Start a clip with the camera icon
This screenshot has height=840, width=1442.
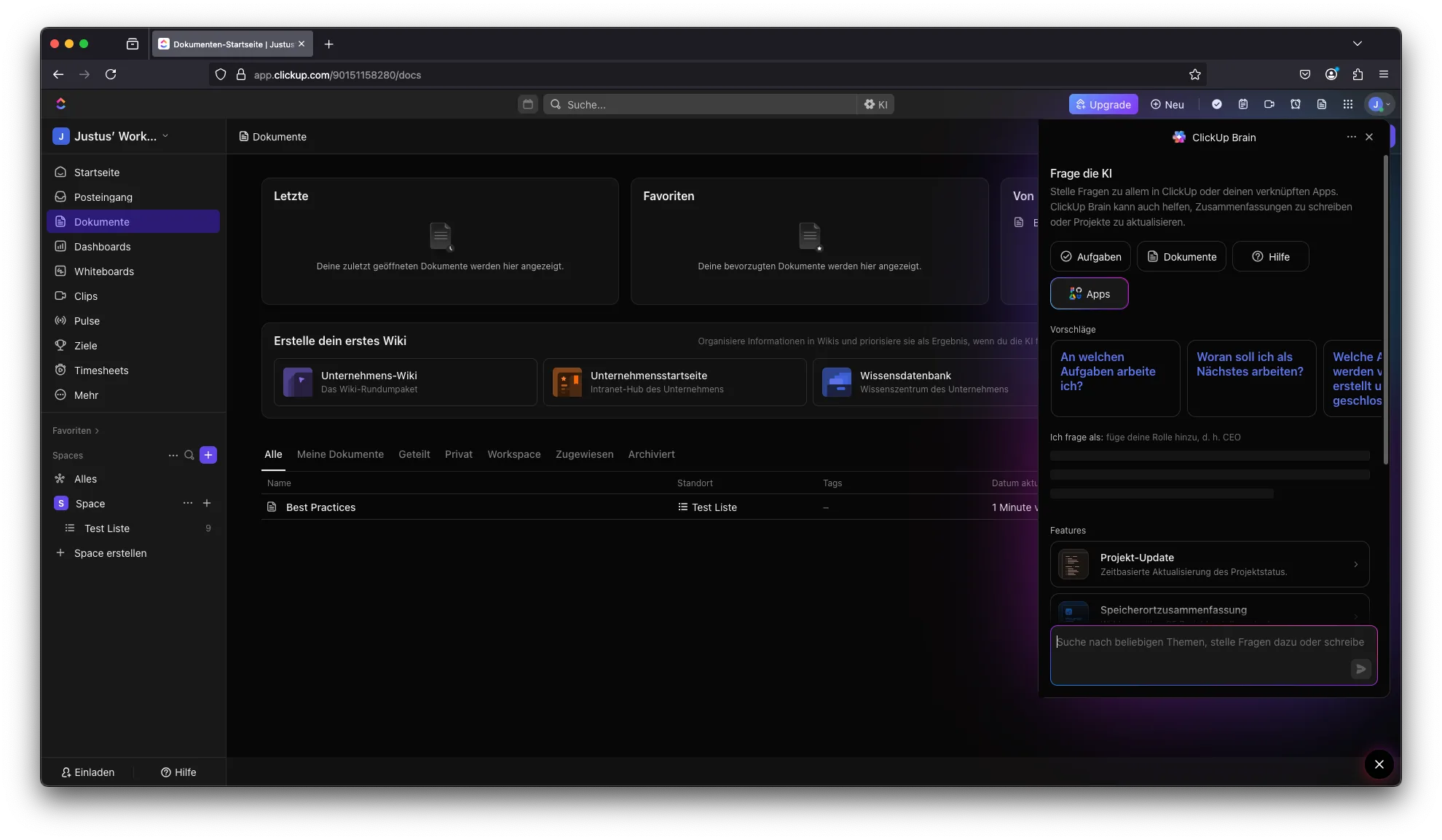tap(1269, 104)
